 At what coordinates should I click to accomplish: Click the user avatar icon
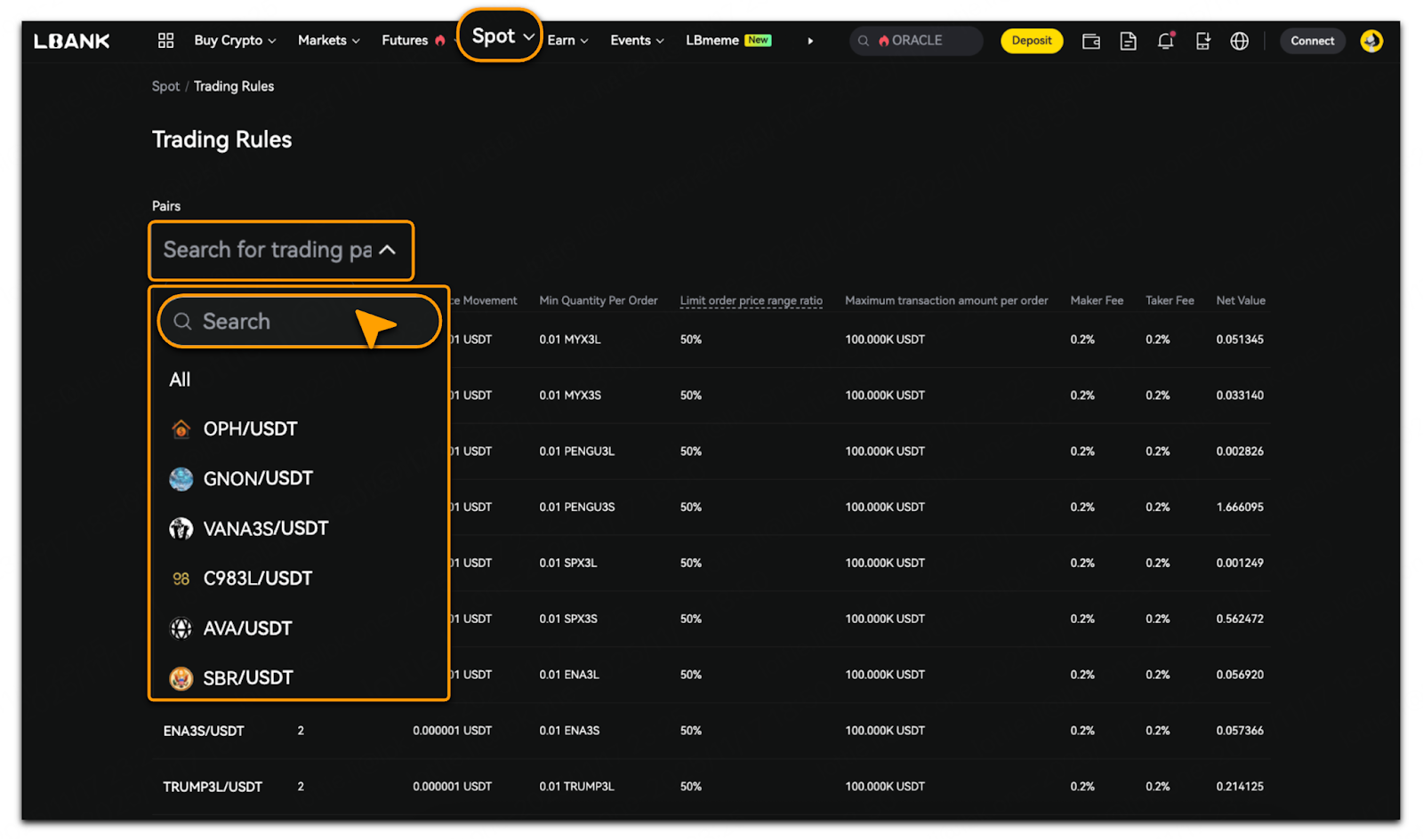coord(1371,41)
